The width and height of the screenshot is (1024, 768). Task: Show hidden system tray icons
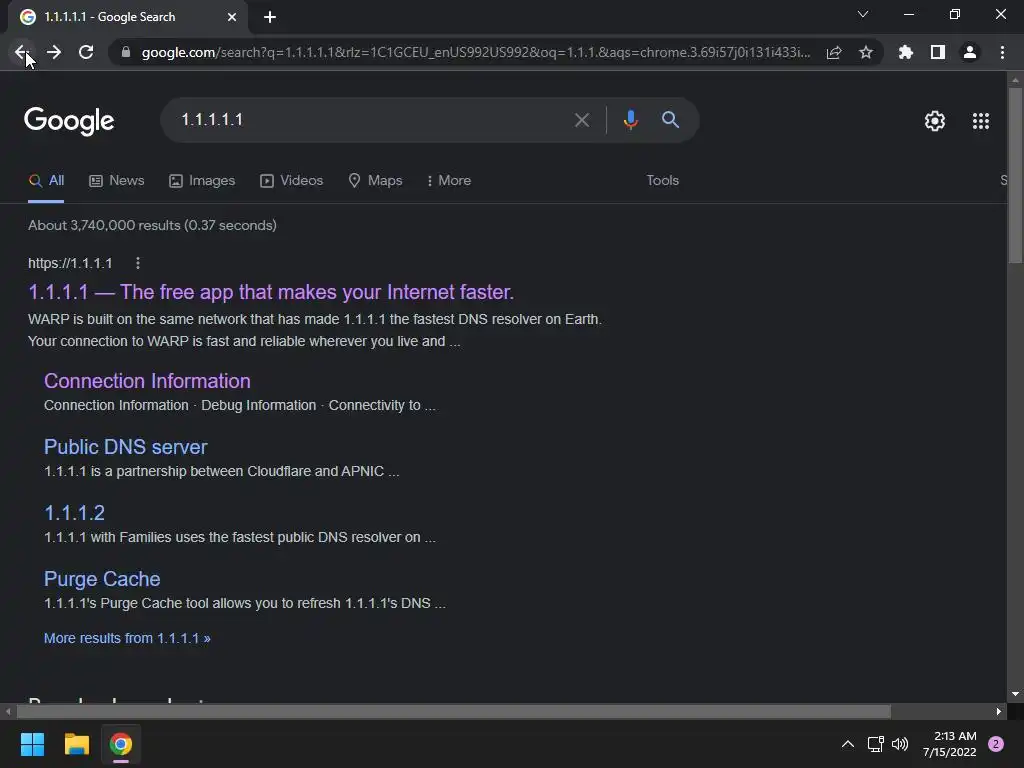[848, 744]
